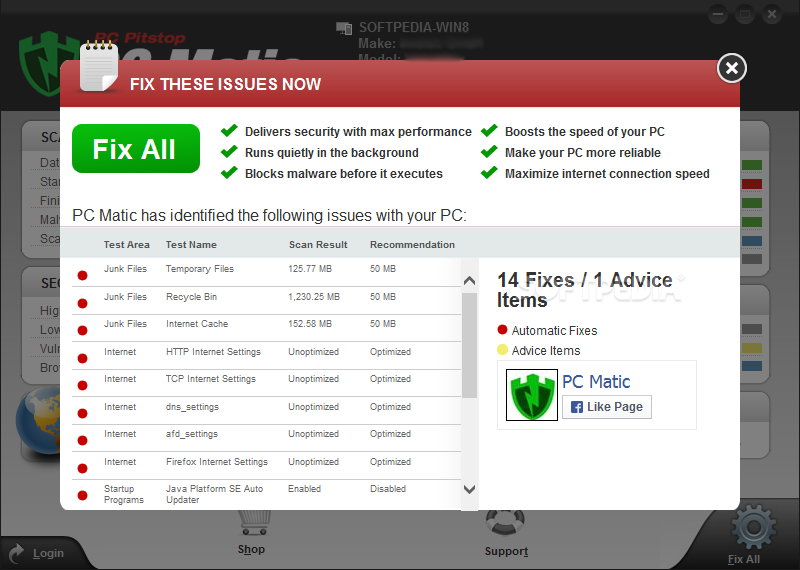The image size is (800, 570).
Task: Click the issues list scroll-up arrow
Action: 469,281
